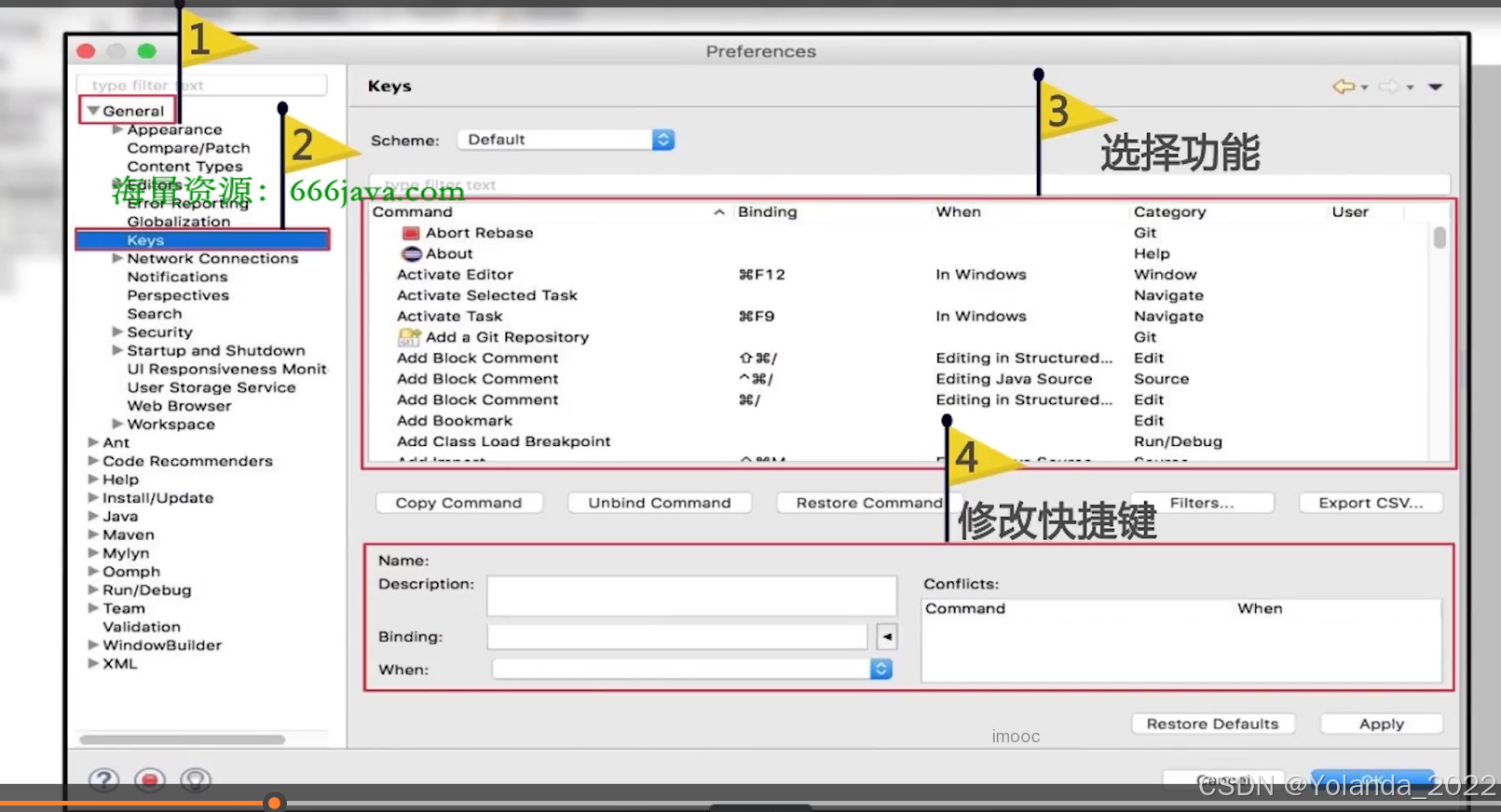
Task: Select Keys in the preferences tree
Action: [x=202, y=240]
